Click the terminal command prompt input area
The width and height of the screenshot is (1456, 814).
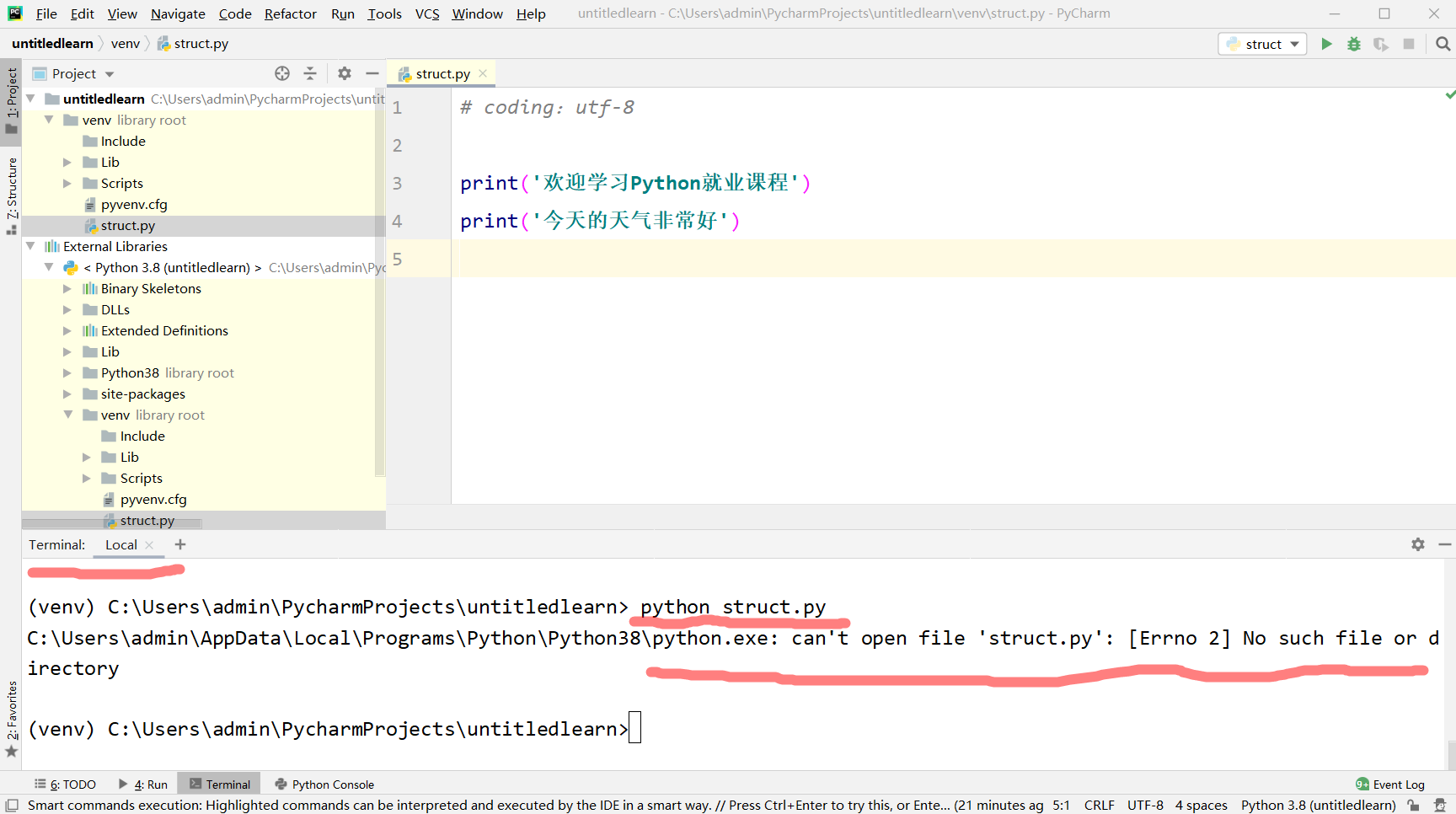point(634,728)
